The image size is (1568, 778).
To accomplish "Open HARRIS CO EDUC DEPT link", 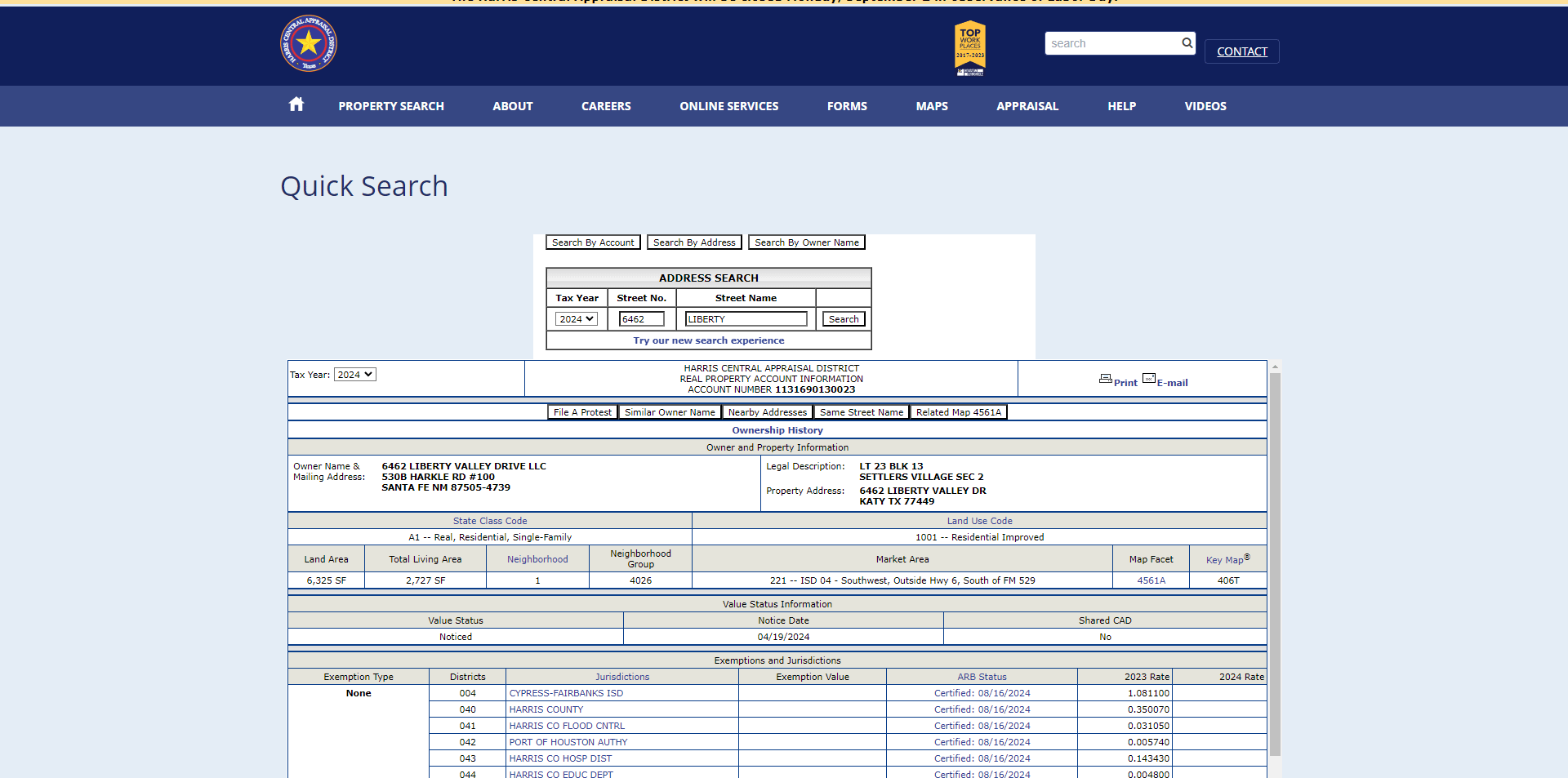I will (x=561, y=774).
